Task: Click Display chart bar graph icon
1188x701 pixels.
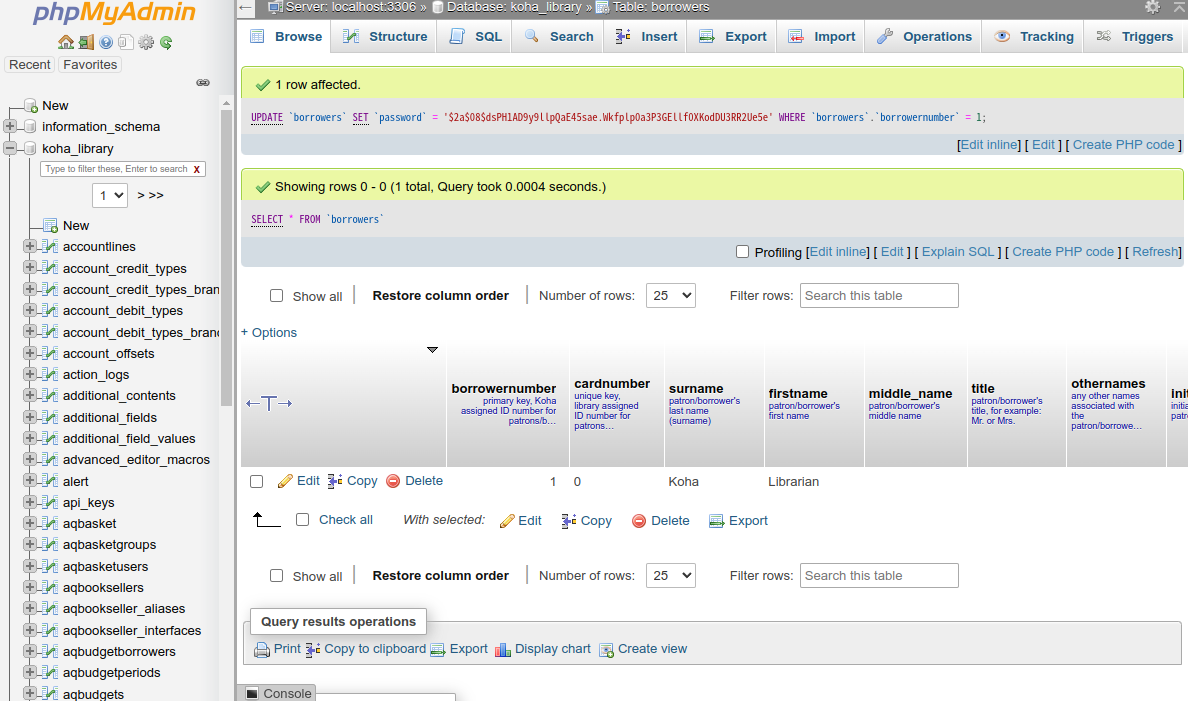Action: click(x=503, y=649)
